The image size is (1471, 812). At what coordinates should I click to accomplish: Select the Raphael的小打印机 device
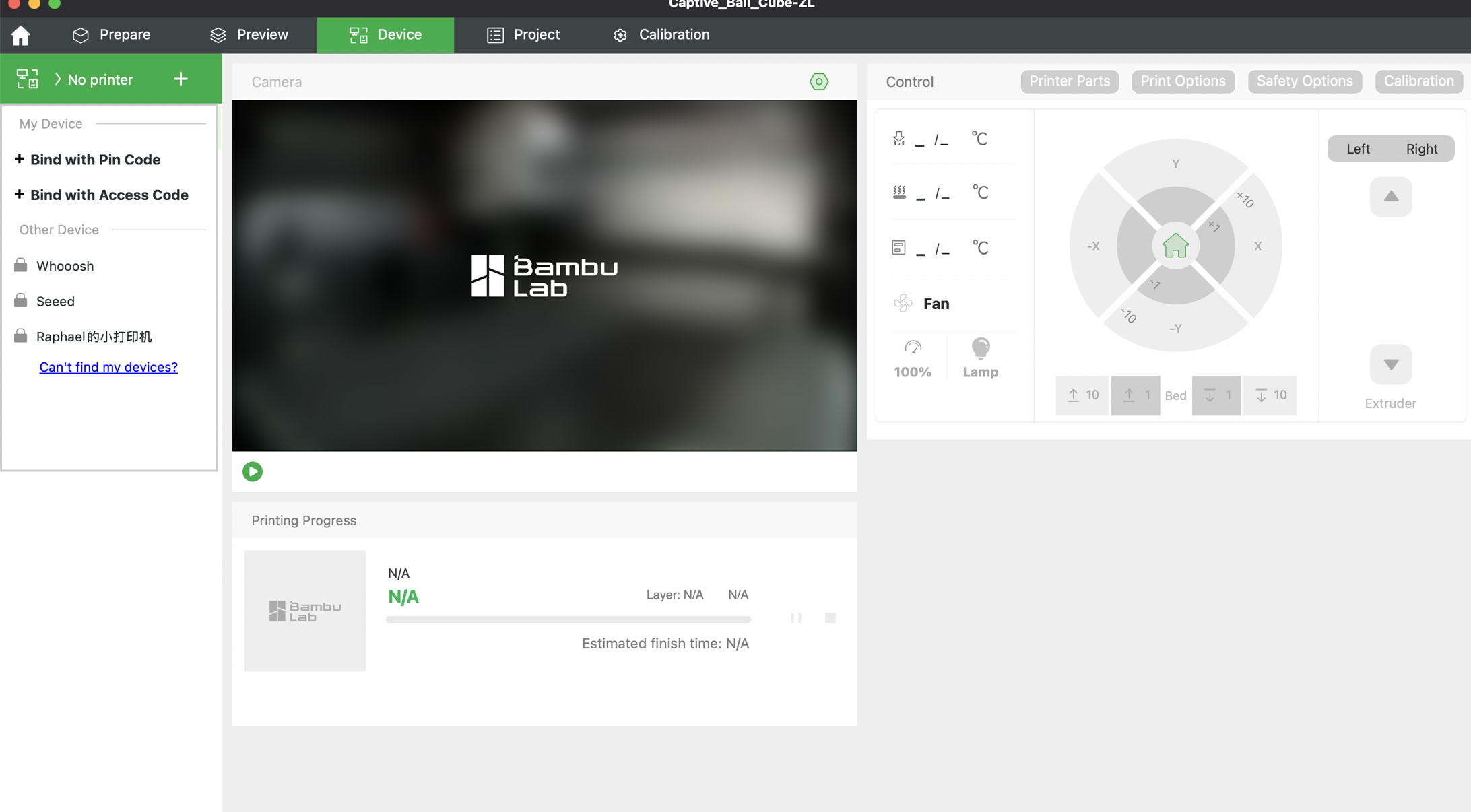click(94, 337)
